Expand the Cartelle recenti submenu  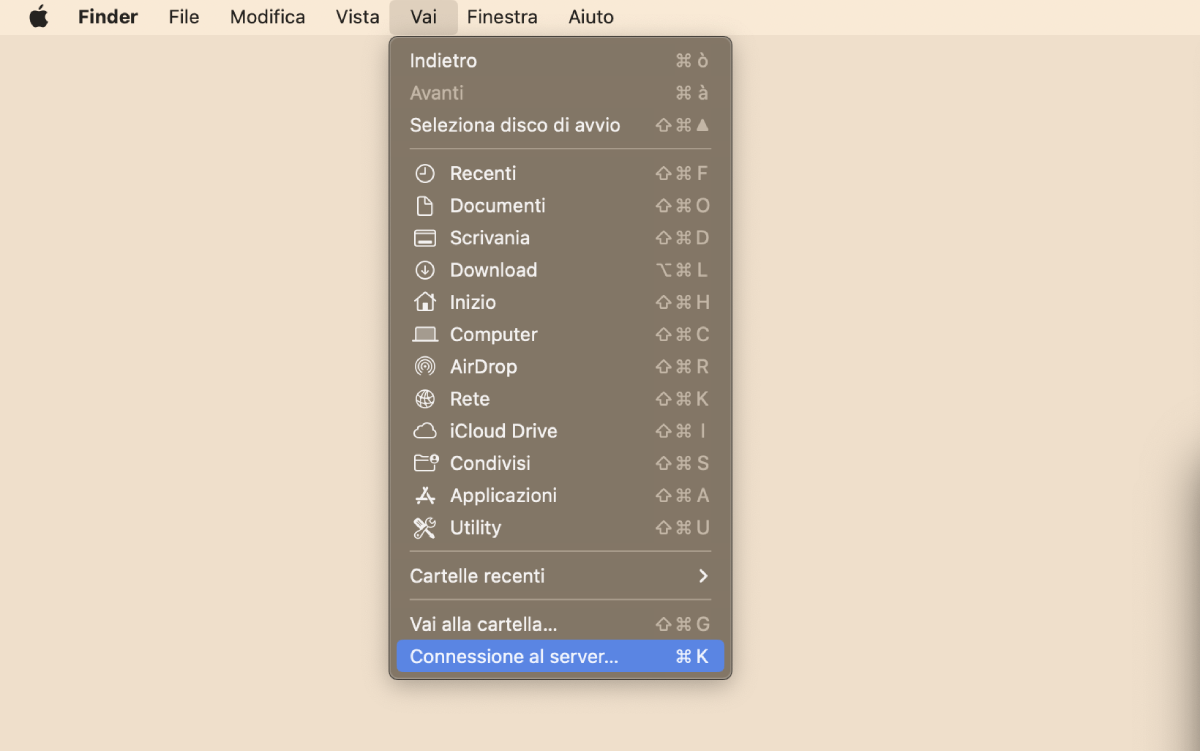560,576
